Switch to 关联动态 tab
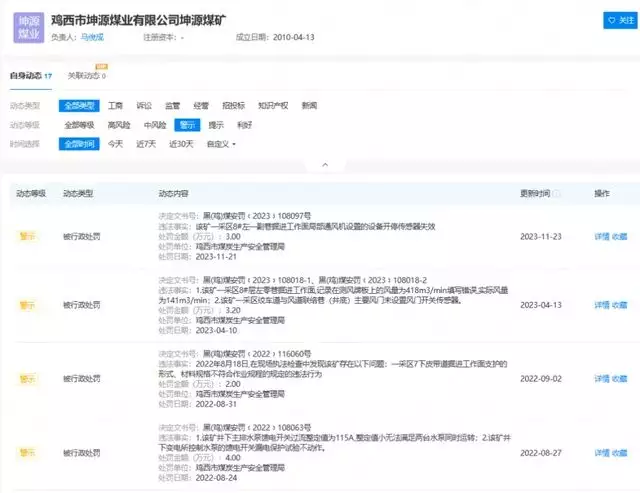 click(87, 76)
